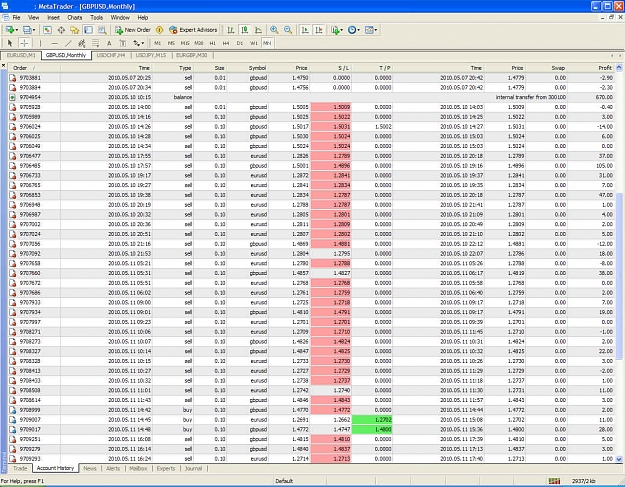Sort by the Order column header

34,68
